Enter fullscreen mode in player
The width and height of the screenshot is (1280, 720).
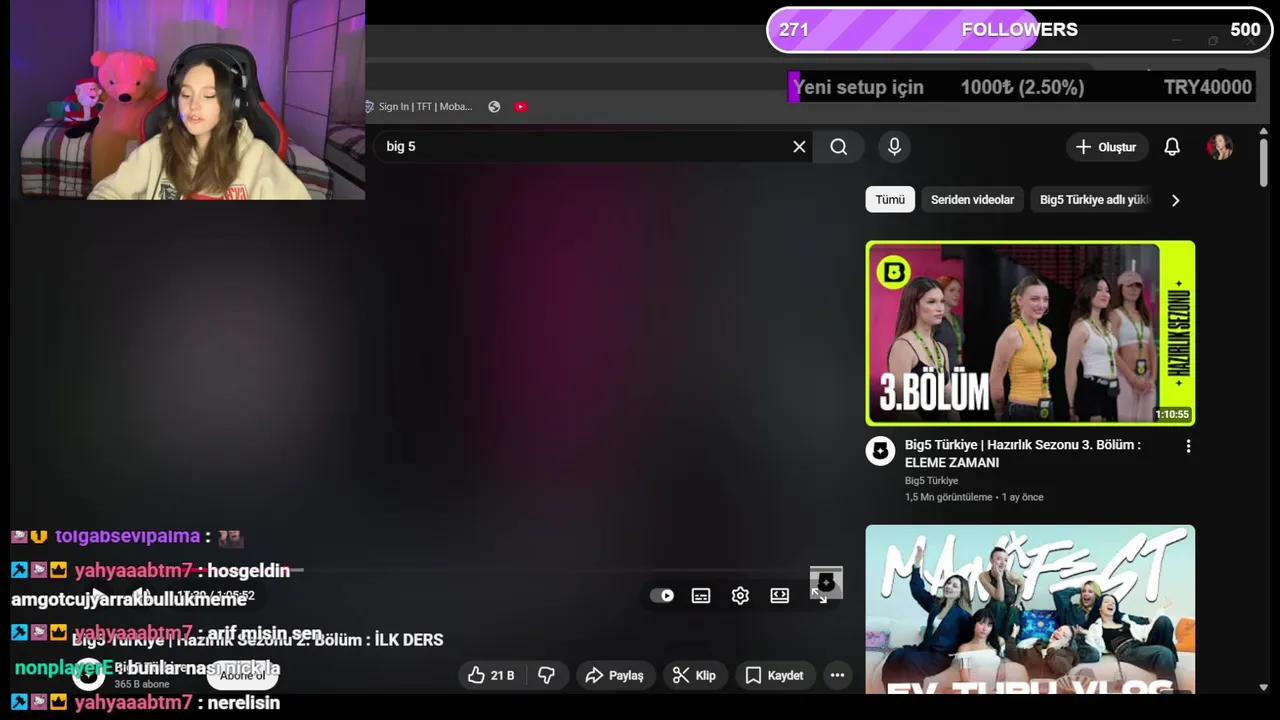[819, 596]
